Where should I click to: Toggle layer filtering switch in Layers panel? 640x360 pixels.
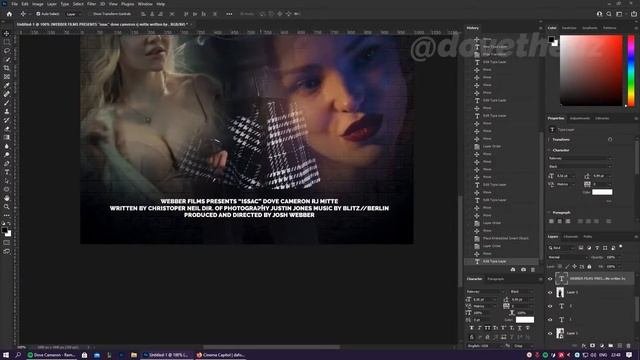[x=621, y=247]
